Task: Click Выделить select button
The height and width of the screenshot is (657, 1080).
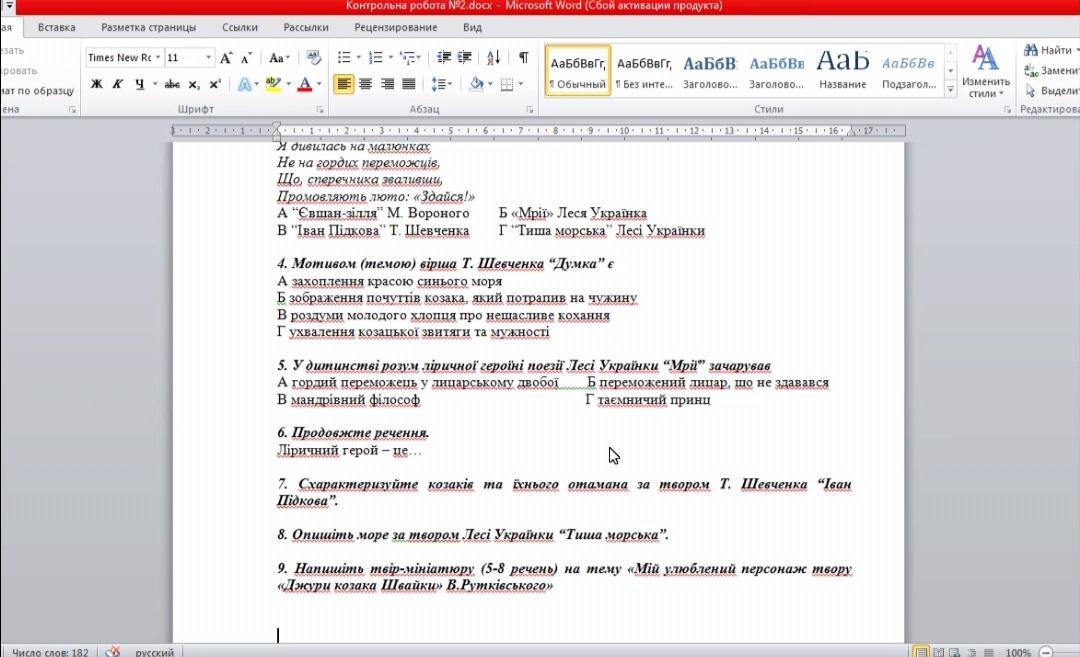Action: click(1052, 90)
